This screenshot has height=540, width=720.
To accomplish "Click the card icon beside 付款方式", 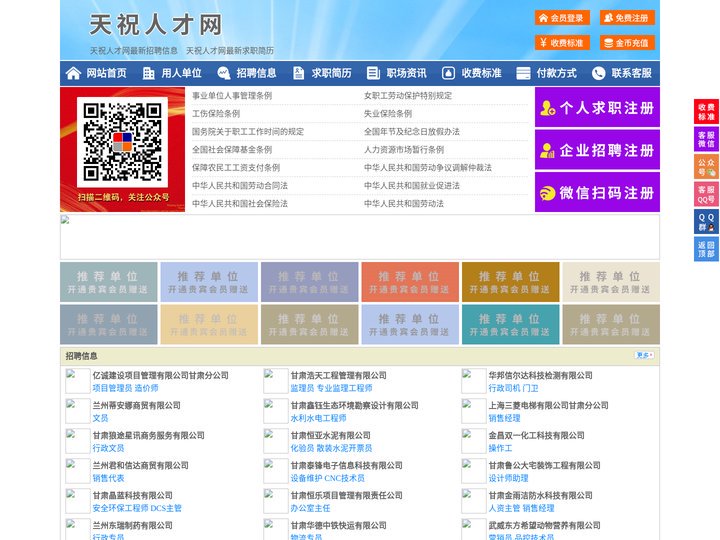I will coord(523,73).
